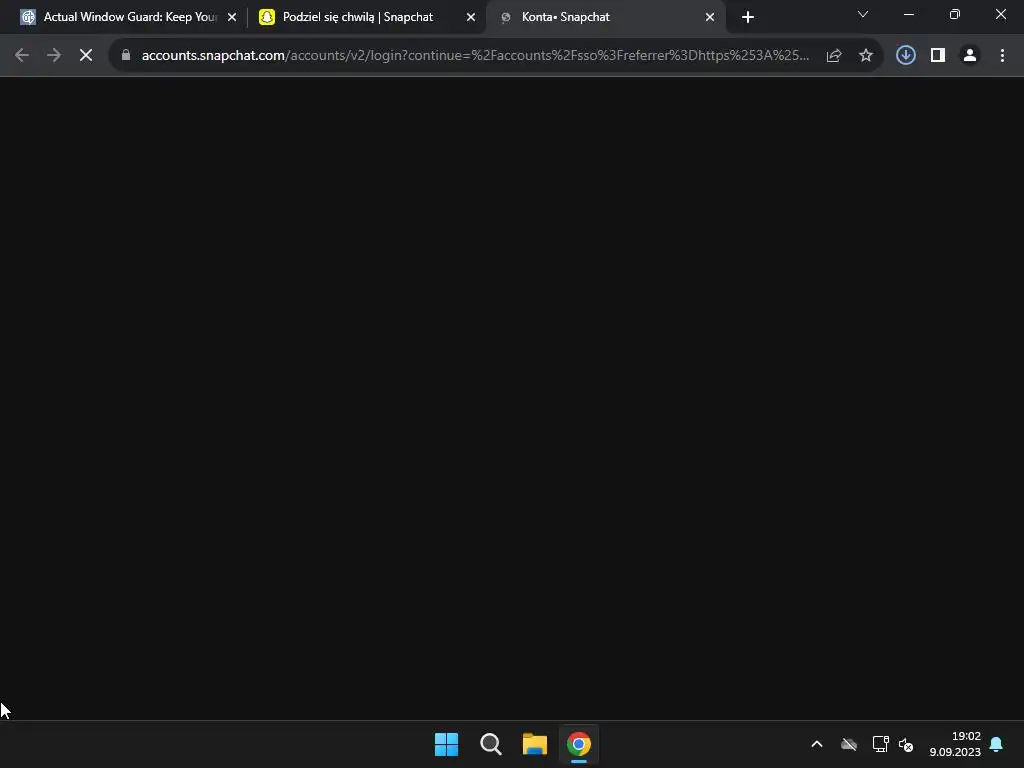Open network status tray icon
The width and height of the screenshot is (1024, 768).
880,744
